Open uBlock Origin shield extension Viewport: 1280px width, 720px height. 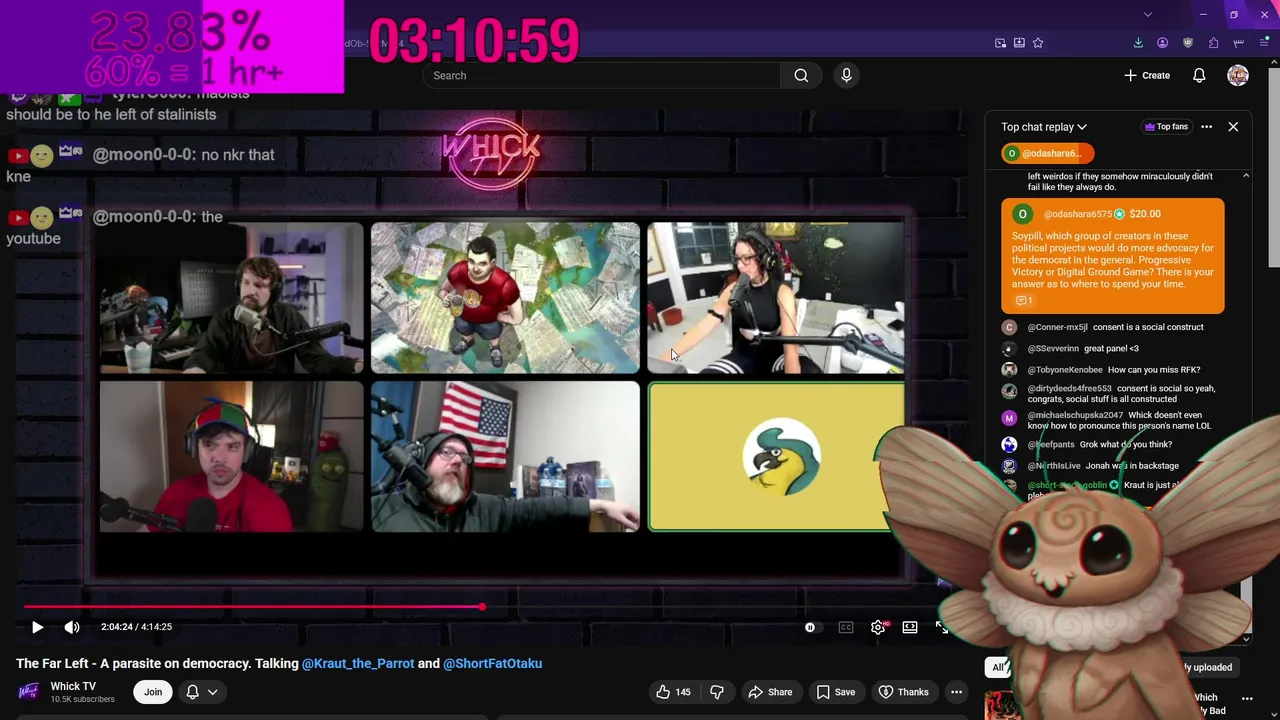tap(1188, 43)
